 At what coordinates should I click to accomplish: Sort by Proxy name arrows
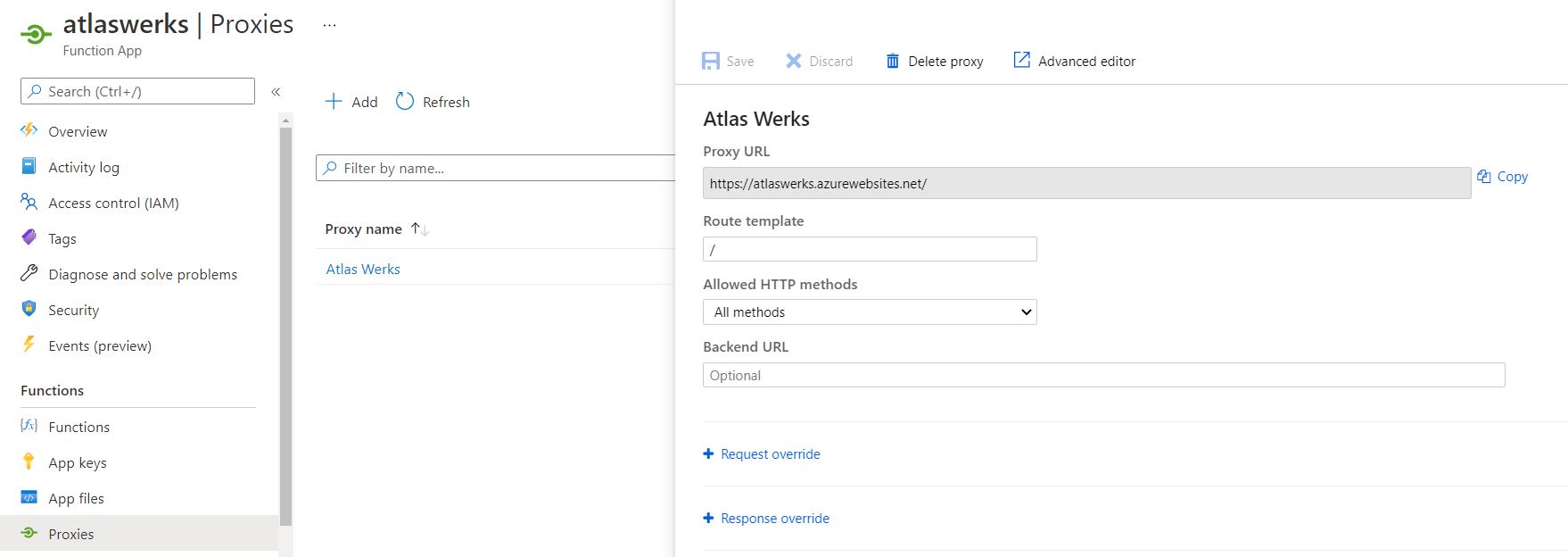click(419, 229)
